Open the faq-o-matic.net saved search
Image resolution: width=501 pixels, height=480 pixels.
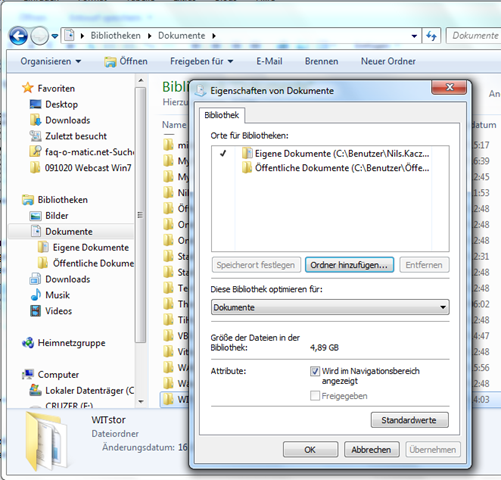pos(82,152)
